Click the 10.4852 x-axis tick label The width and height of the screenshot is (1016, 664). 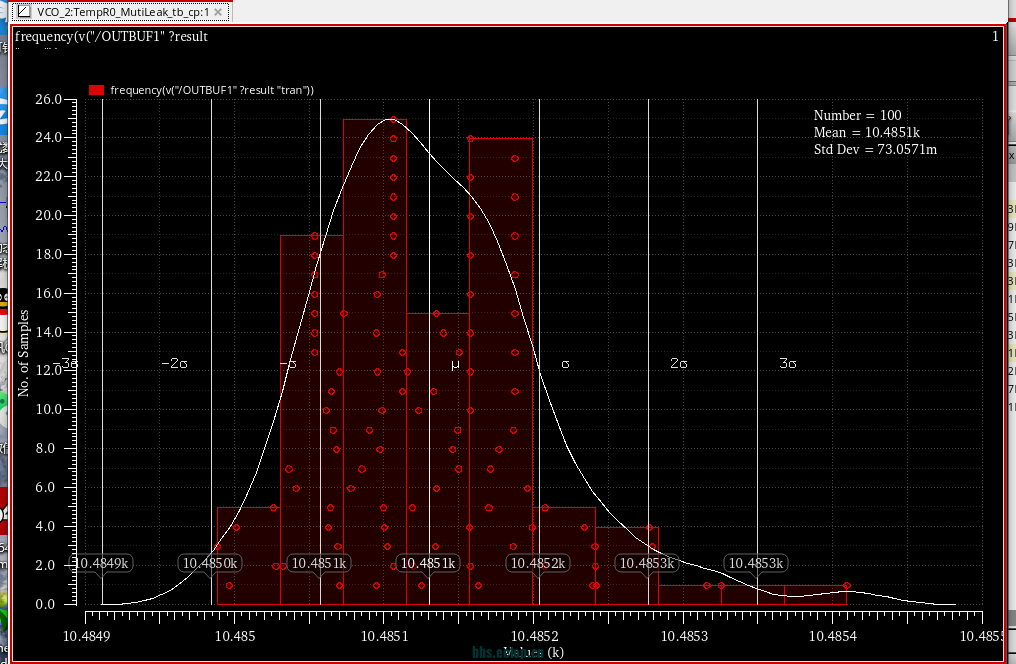pos(533,636)
